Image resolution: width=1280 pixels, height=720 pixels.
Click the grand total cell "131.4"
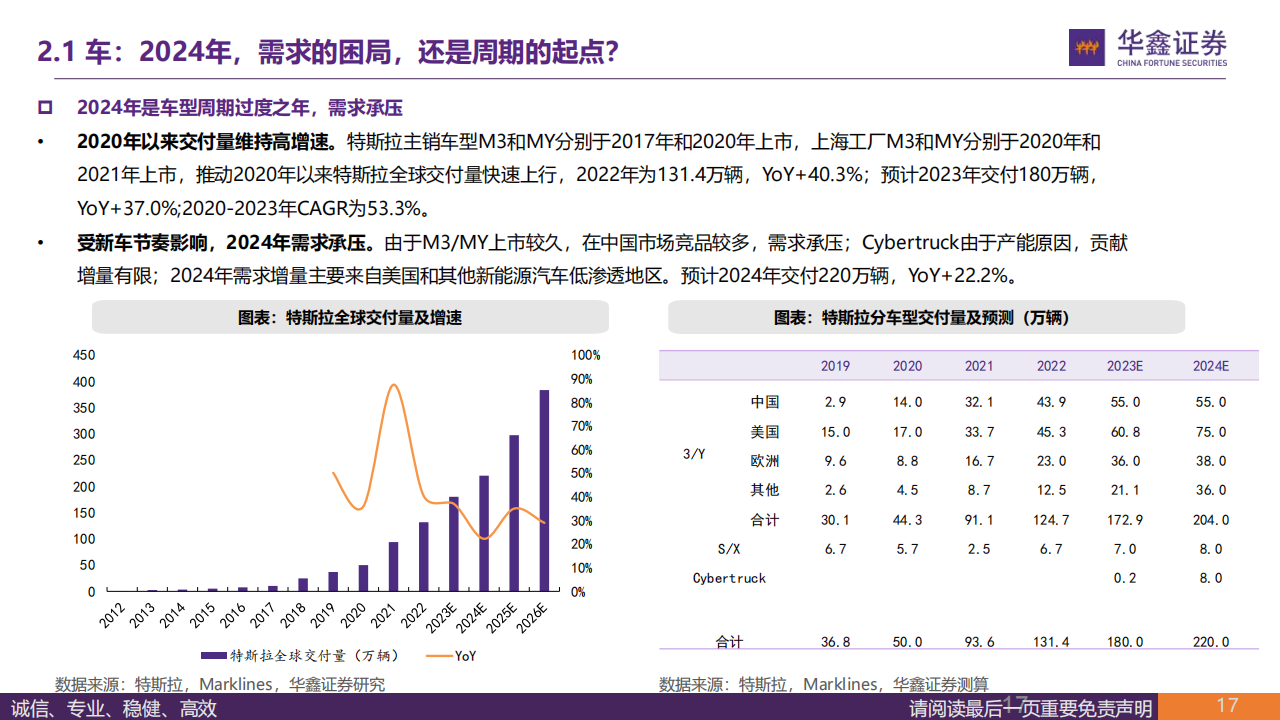(x=1052, y=642)
